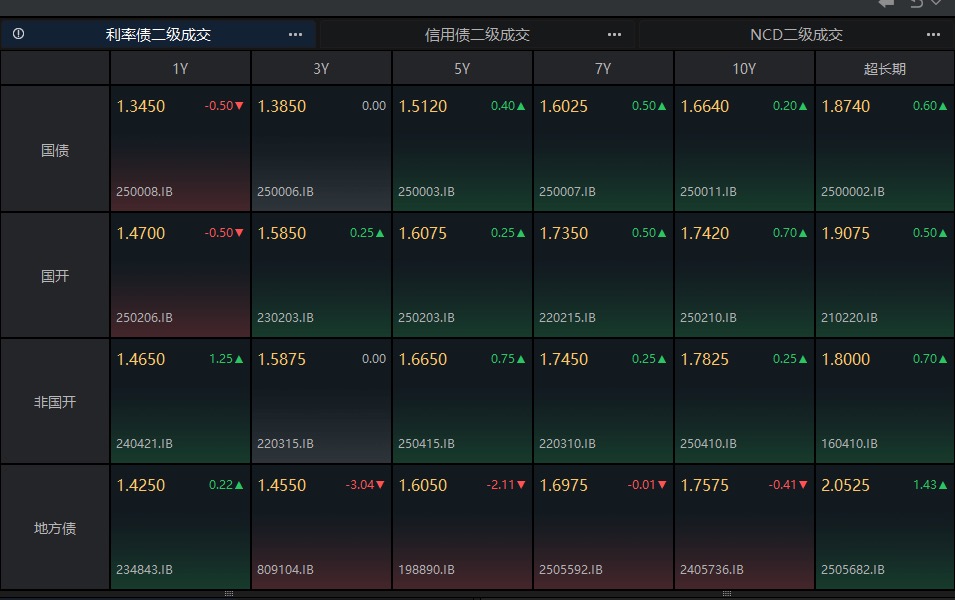Open the three-dot menu of NCD二级成交
Viewport: 955px width, 600px height.
(933, 35)
